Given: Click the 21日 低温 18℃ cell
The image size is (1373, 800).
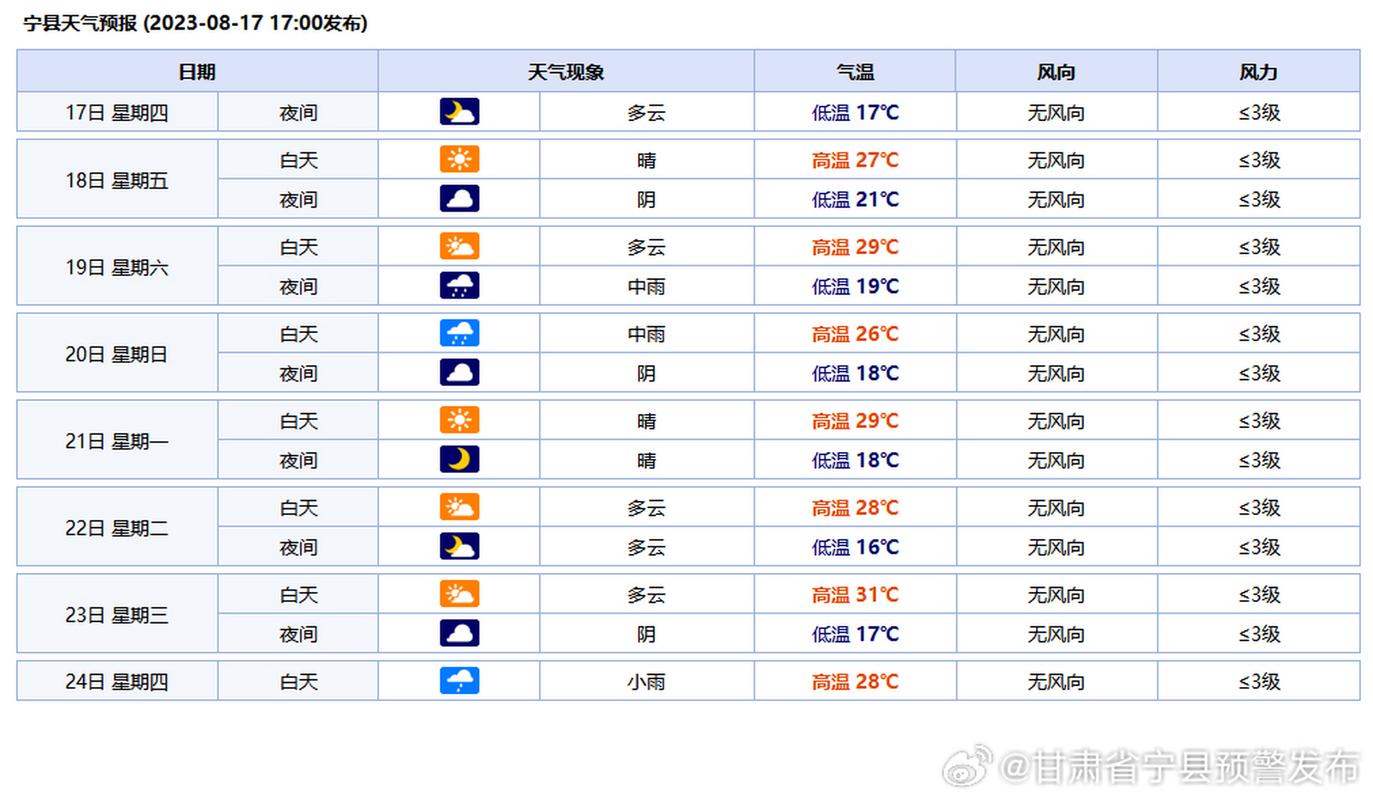Looking at the screenshot, I should click(x=855, y=460).
